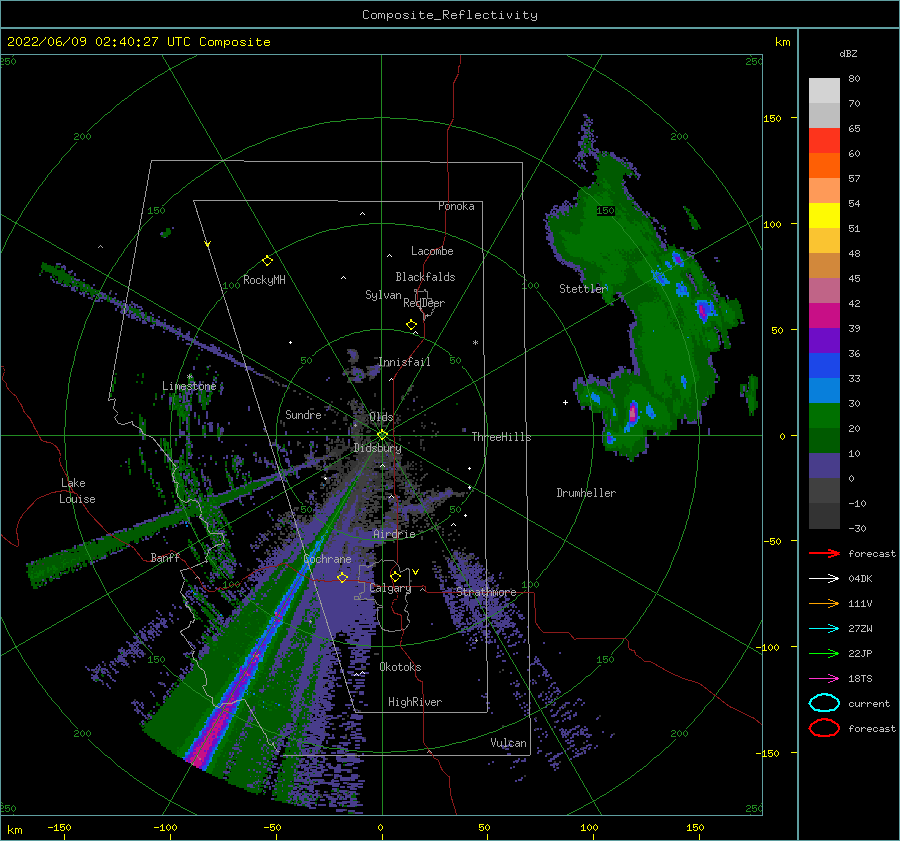Click the Banff label
This screenshot has height=841, width=900.
point(165,557)
